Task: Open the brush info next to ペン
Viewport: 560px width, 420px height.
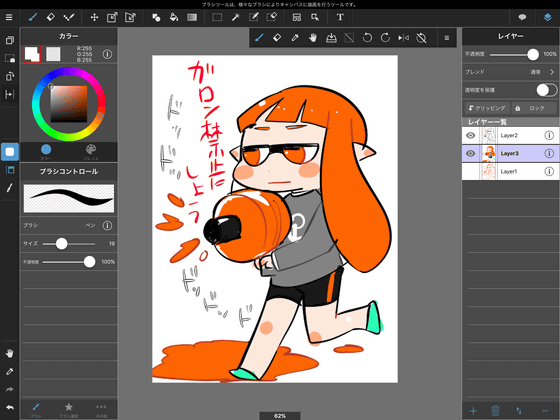Action: tap(107, 225)
